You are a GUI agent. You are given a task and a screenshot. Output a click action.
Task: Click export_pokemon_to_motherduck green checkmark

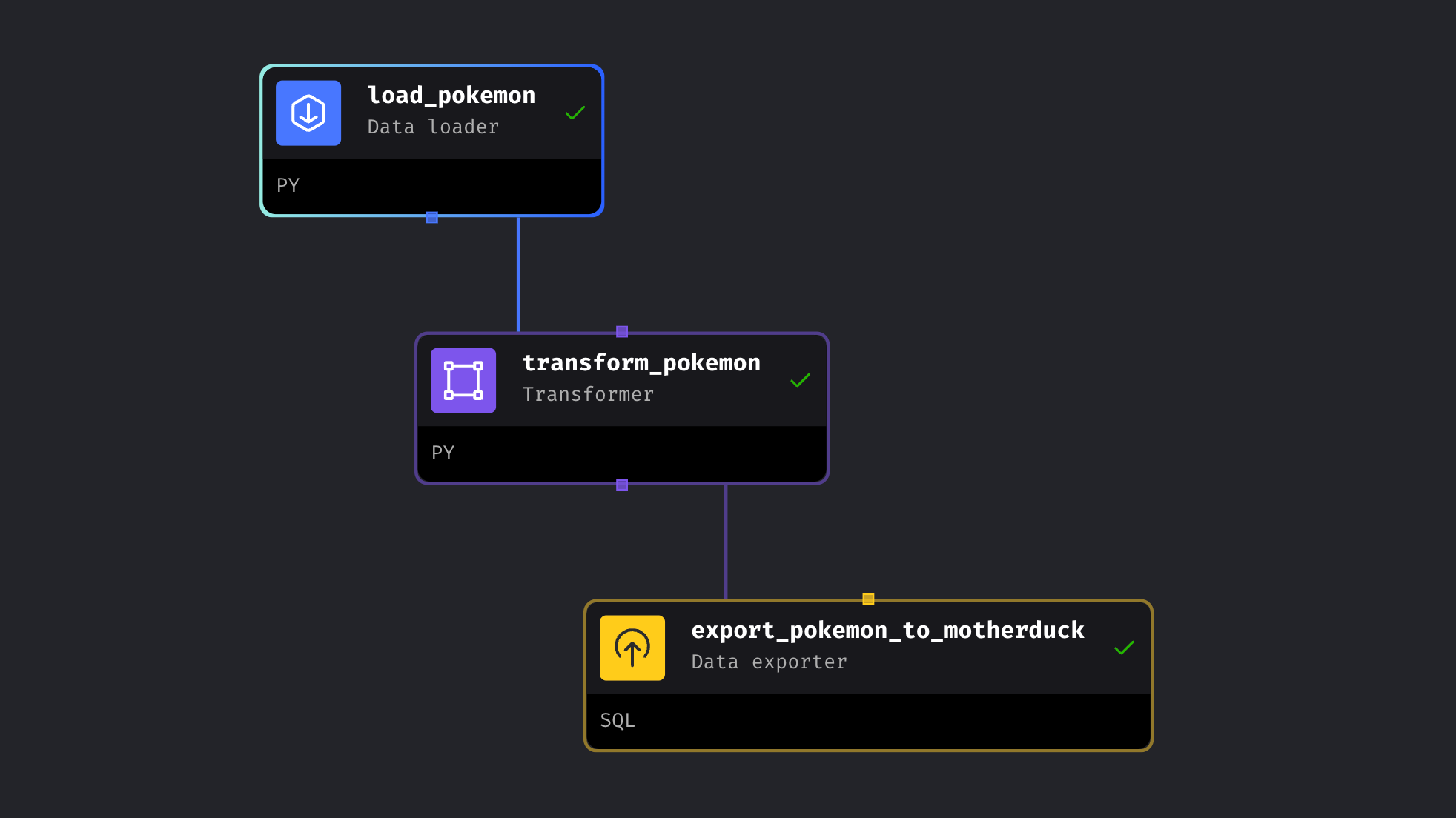coord(1124,648)
